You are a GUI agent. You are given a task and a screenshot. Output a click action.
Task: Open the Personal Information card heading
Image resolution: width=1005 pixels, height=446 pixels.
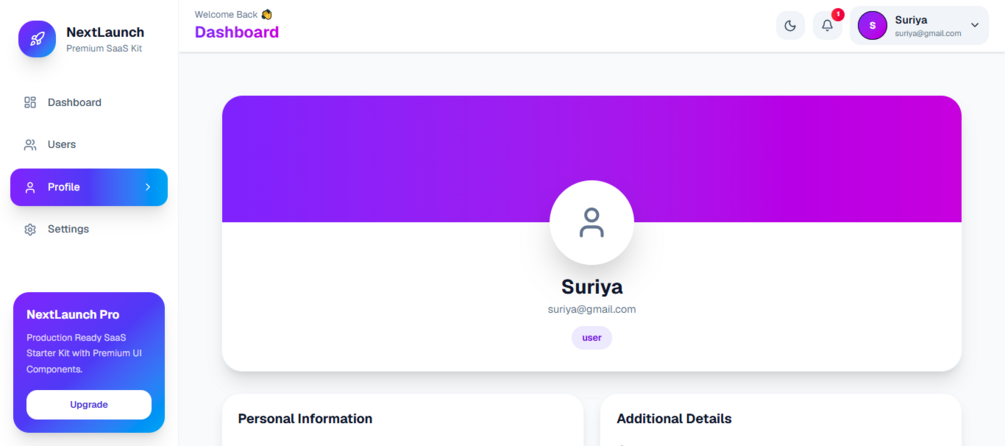click(x=305, y=419)
